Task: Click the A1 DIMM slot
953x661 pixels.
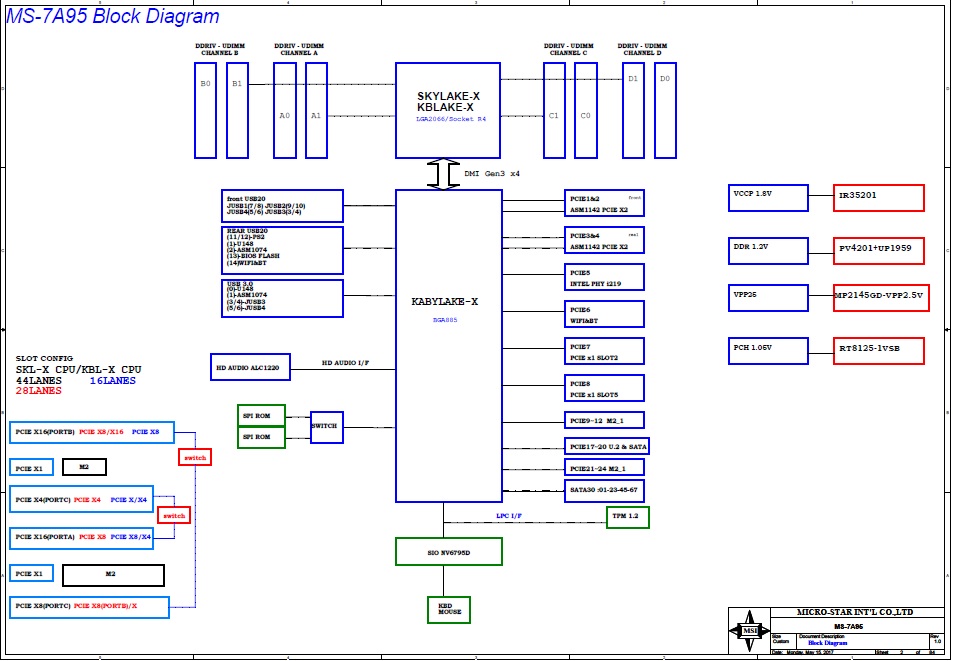Action: pyautogui.click(x=316, y=110)
